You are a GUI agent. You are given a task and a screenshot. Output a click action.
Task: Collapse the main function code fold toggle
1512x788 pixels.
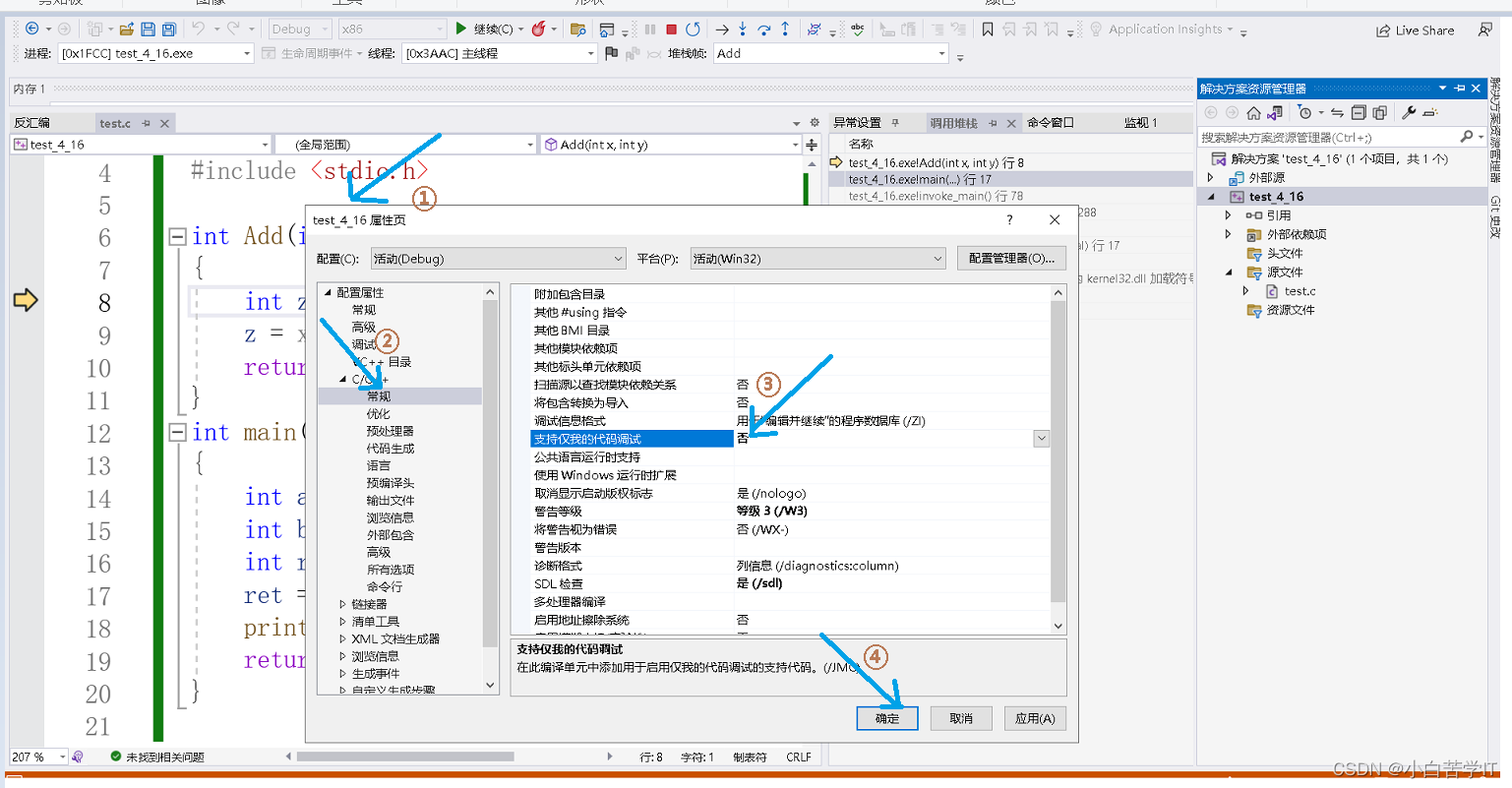177,432
